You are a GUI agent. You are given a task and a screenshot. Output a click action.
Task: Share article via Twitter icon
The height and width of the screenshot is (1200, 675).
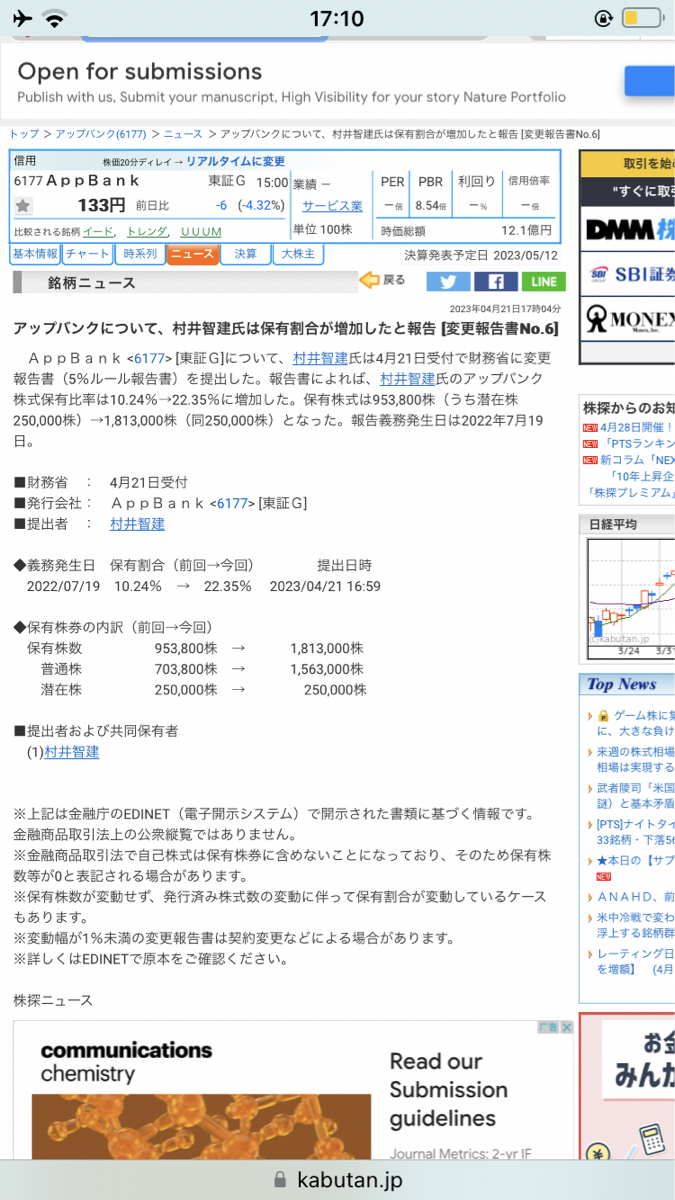click(x=447, y=282)
